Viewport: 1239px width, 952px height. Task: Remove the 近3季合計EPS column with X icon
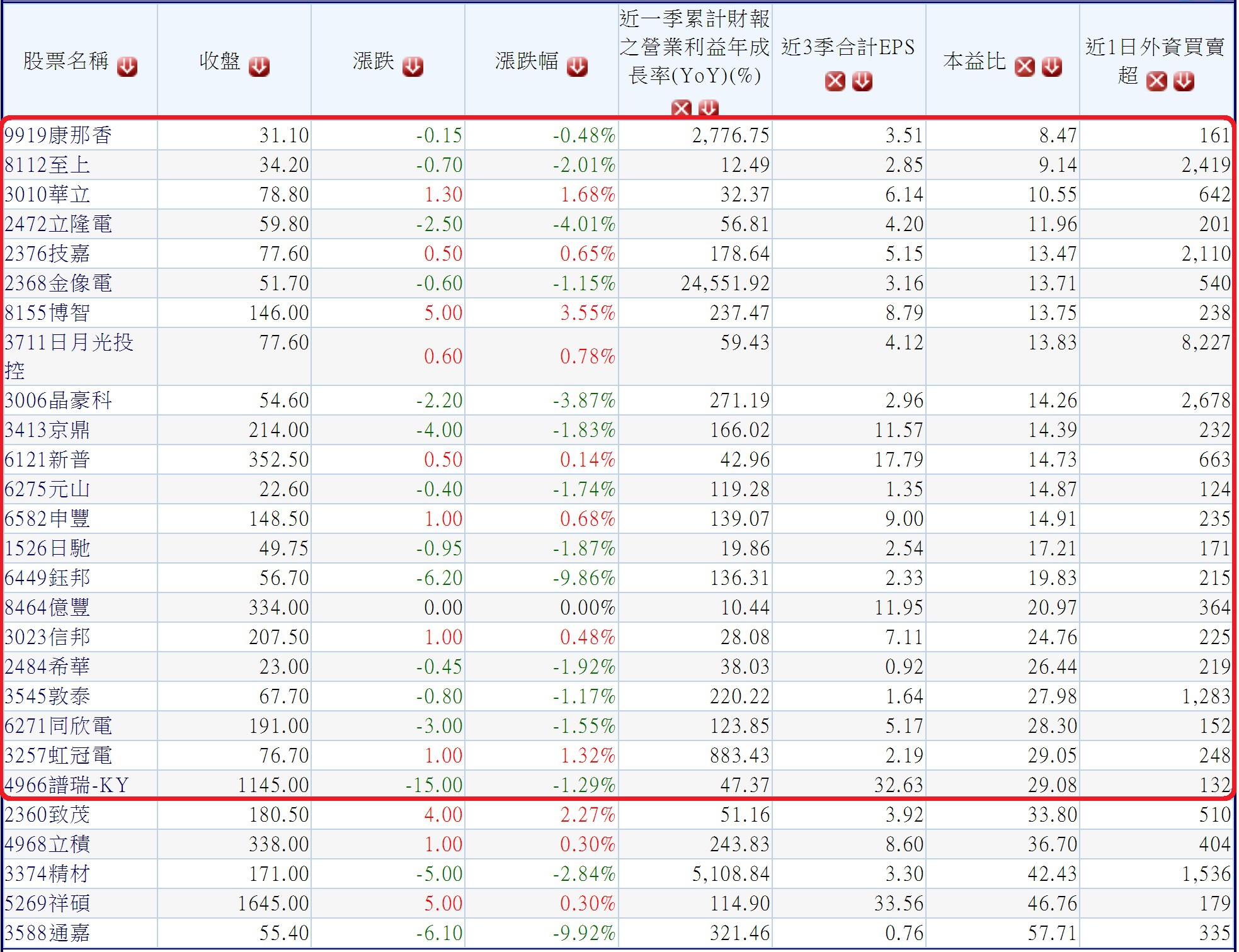(x=835, y=81)
